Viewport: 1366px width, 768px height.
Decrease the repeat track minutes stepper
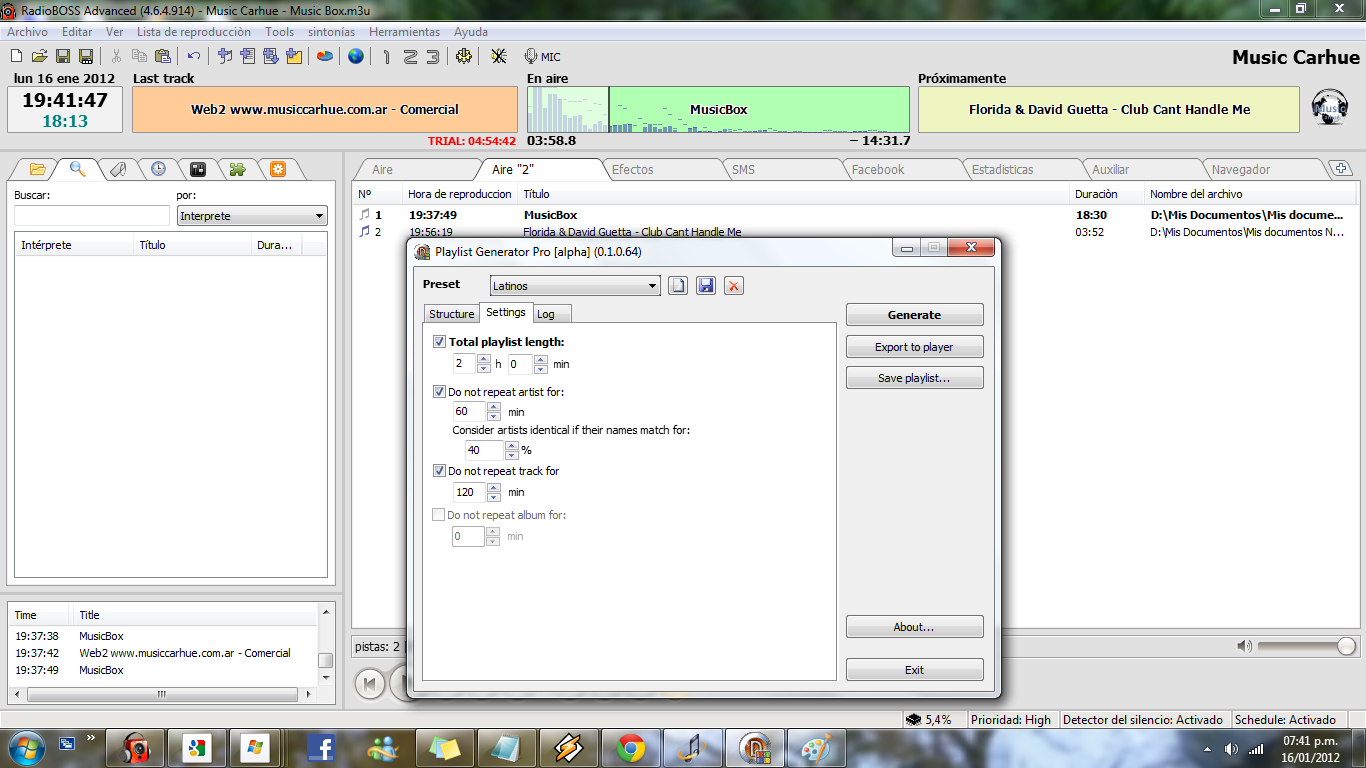[x=493, y=497]
